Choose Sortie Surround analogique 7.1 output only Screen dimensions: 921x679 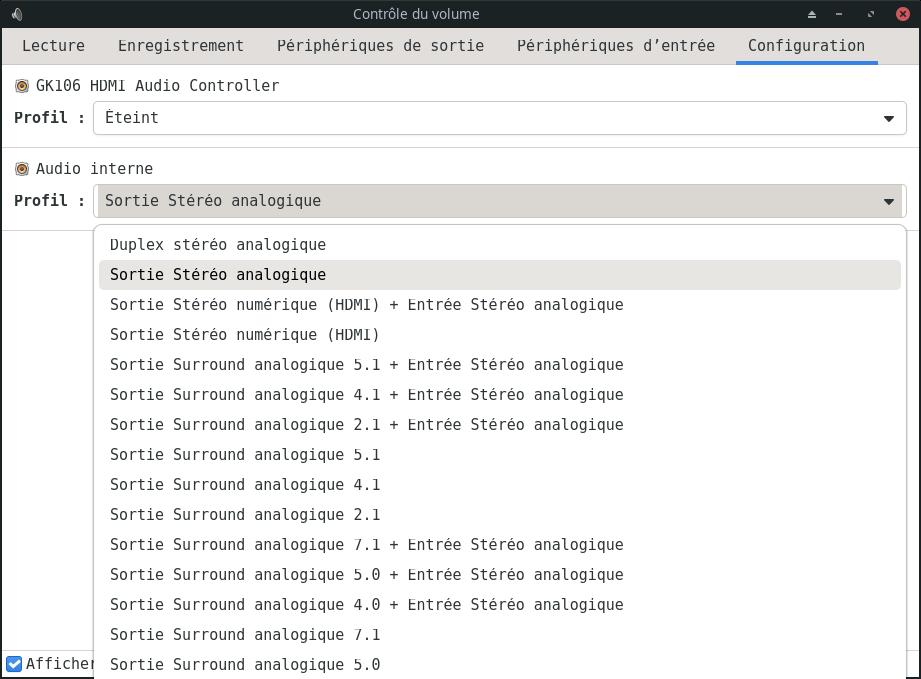pyautogui.click(x=500, y=634)
